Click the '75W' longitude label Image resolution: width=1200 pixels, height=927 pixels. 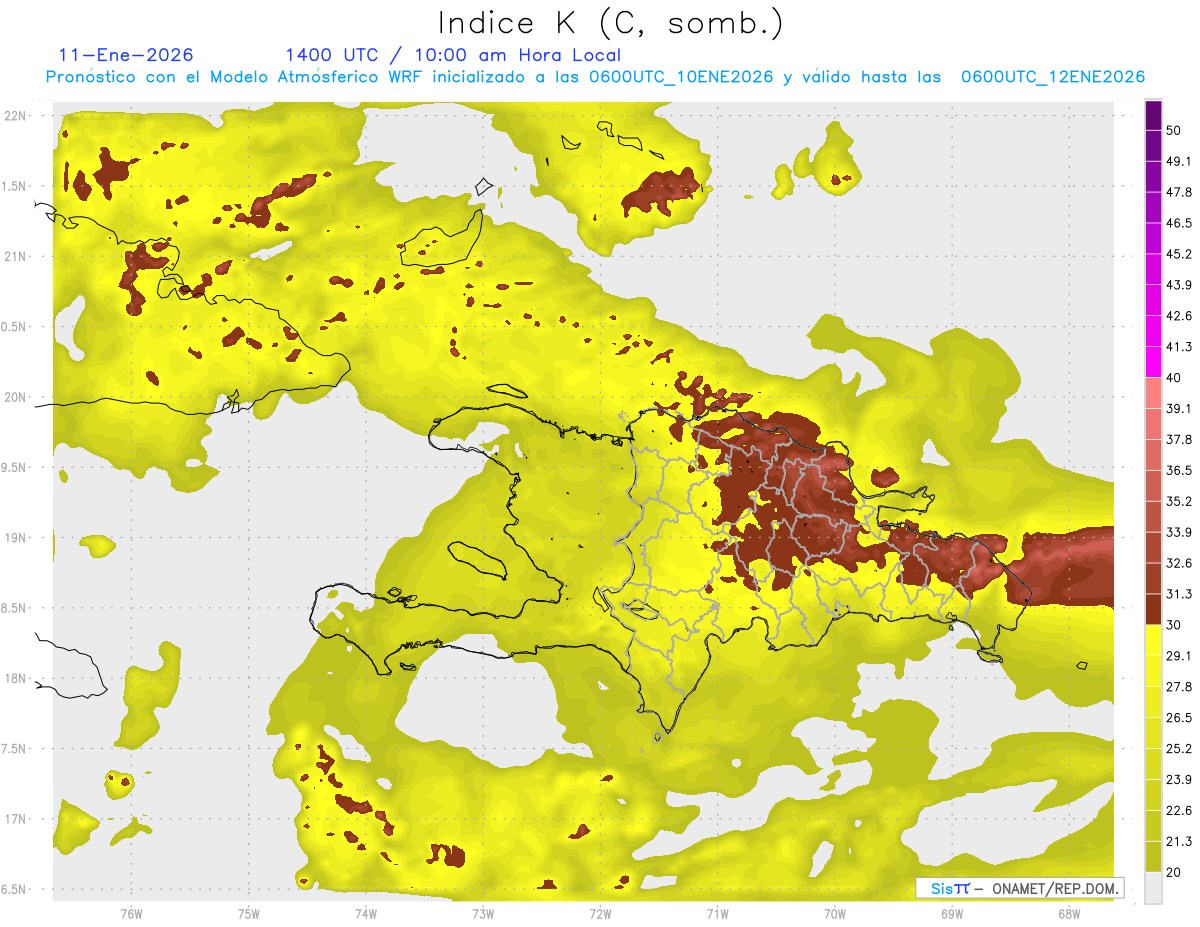[248, 914]
